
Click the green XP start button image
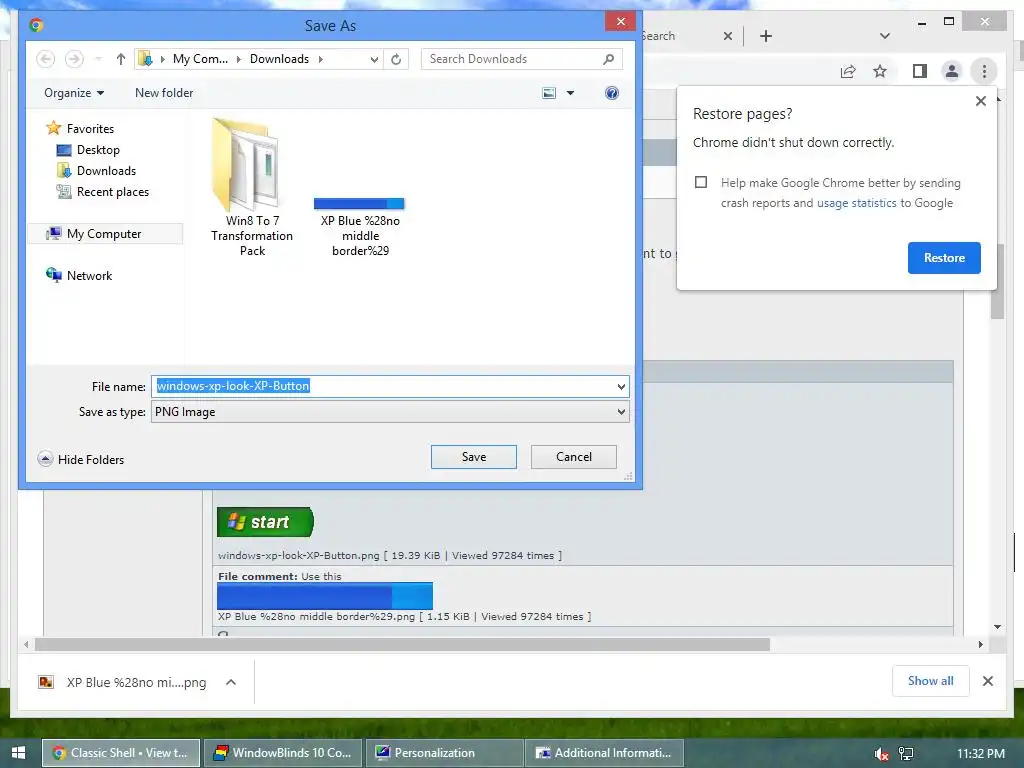[x=265, y=522]
